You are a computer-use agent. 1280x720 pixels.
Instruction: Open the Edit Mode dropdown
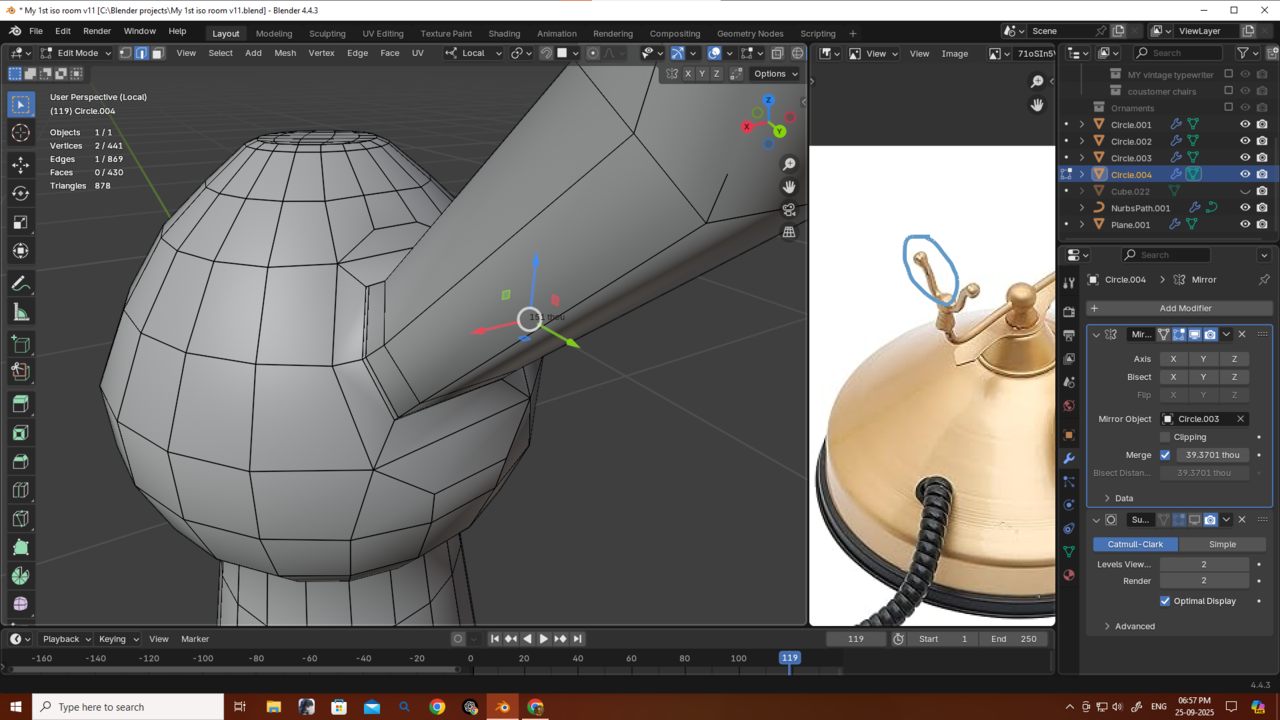click(x=76, y=53)
